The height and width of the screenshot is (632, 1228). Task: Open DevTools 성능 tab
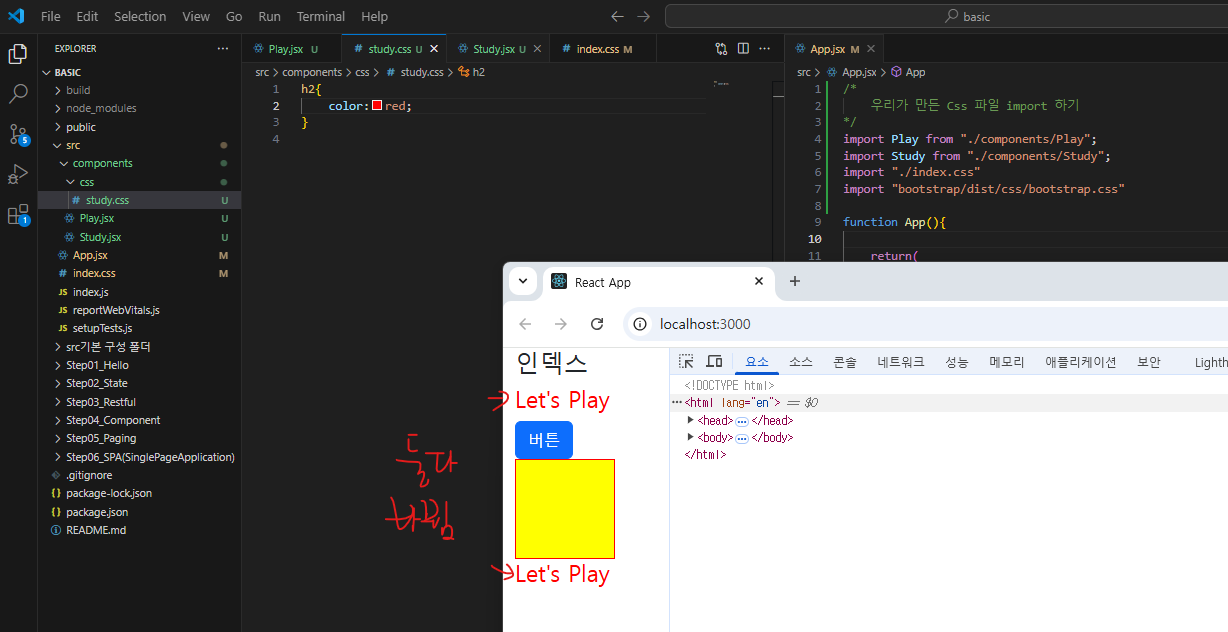[x=956, y=362]
